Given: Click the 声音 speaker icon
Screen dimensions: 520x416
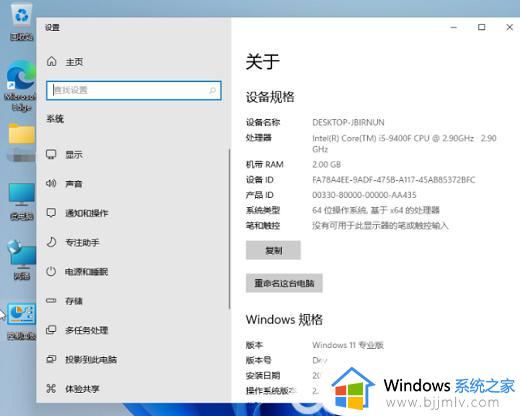Looking at the screenshot, I should [x=51, y=183].
